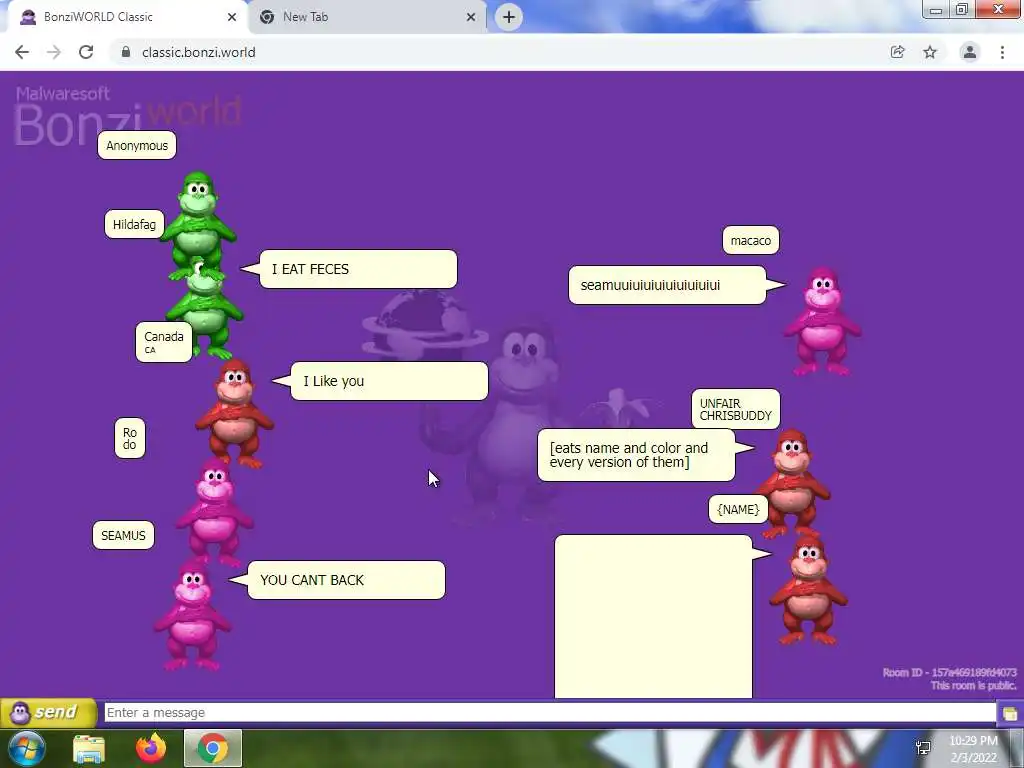Focus the Enter a message field

(x=550, y=712)
